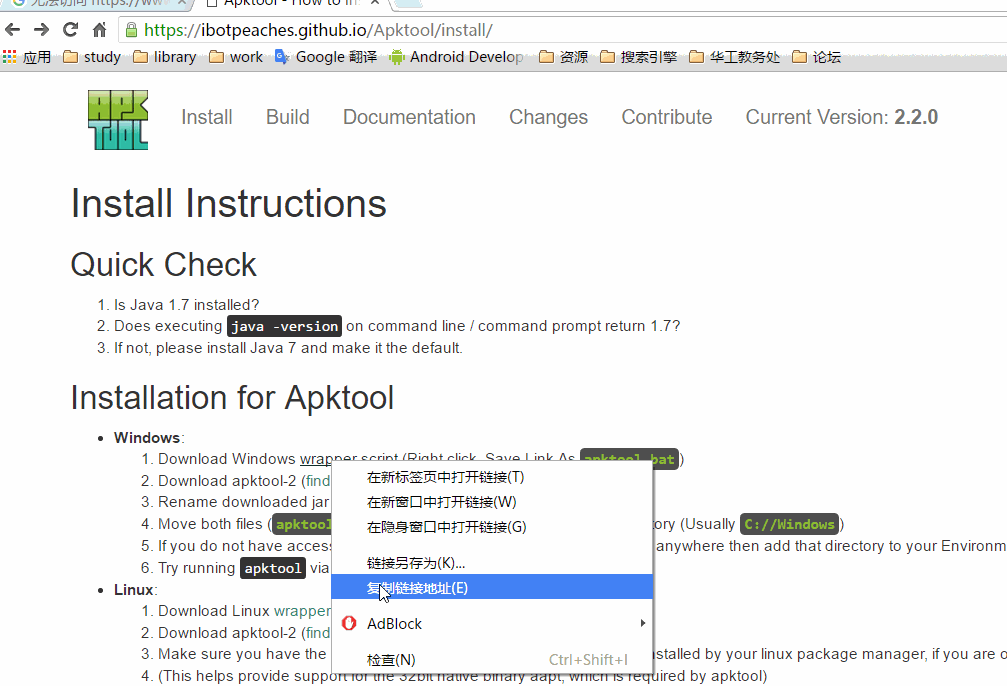Open the 应用 apps grid shortcut
This screenshot has width=1007, height=686.
(x=27, y=57)
